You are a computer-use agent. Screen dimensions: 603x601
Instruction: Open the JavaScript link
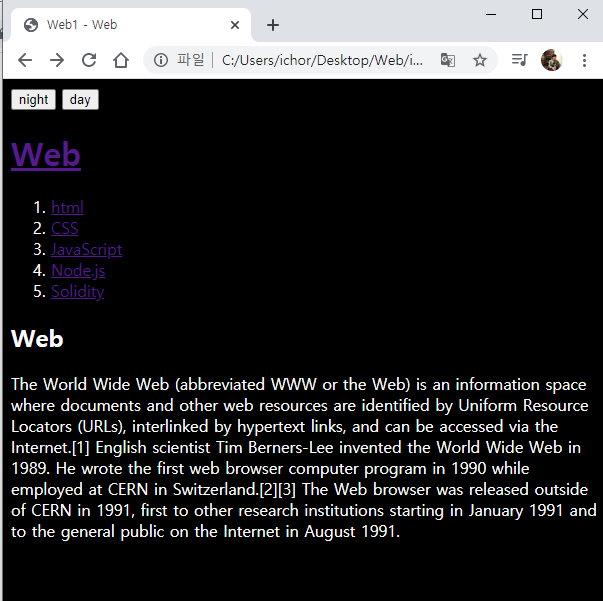click(x=87, y=250)
